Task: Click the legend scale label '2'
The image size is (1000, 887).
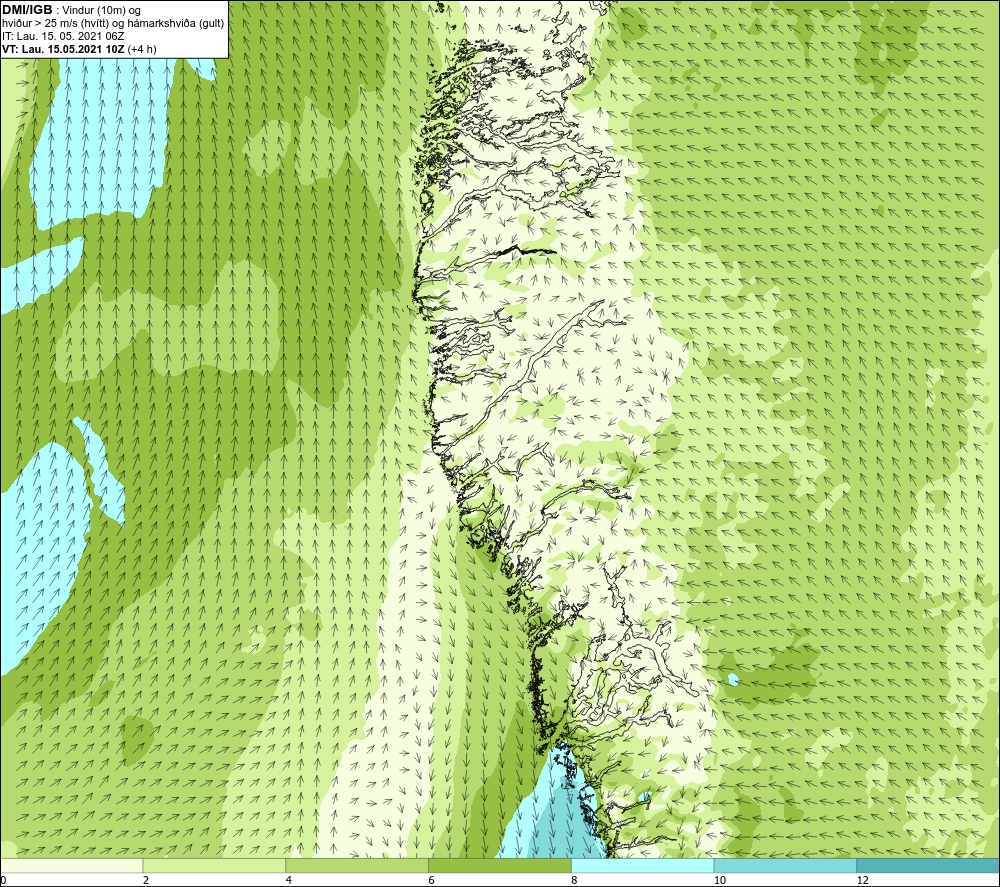Action: pos(146,880)
